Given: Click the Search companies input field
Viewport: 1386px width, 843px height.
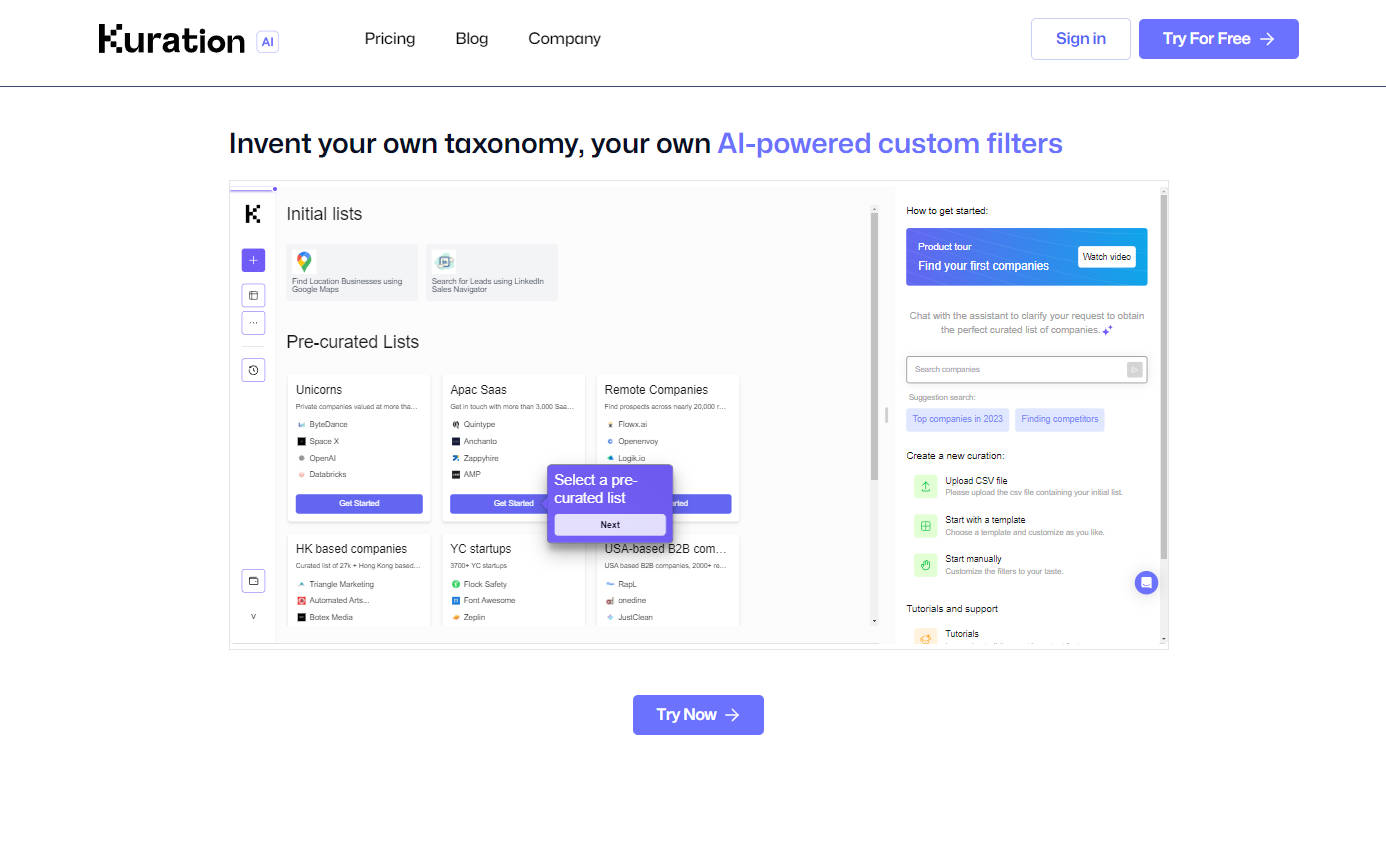Looking at the screenshot, I should [x=1015, y=369].
